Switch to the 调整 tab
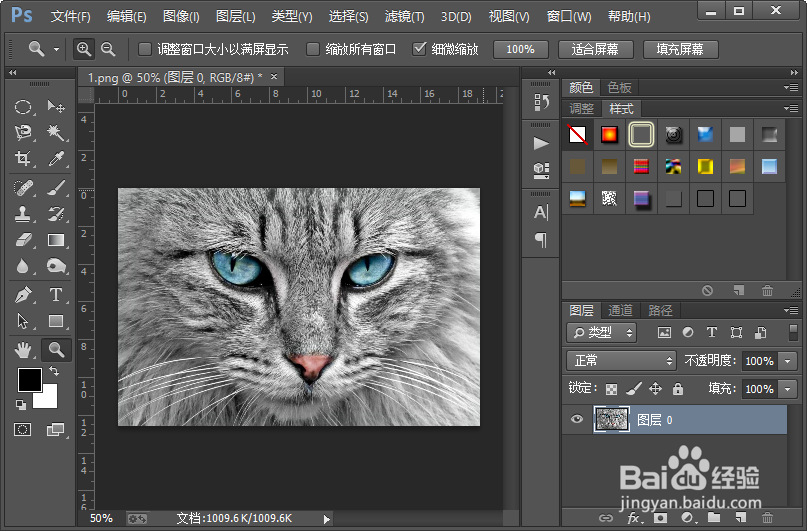The image size is (807, 531). (x=582, y=109)
